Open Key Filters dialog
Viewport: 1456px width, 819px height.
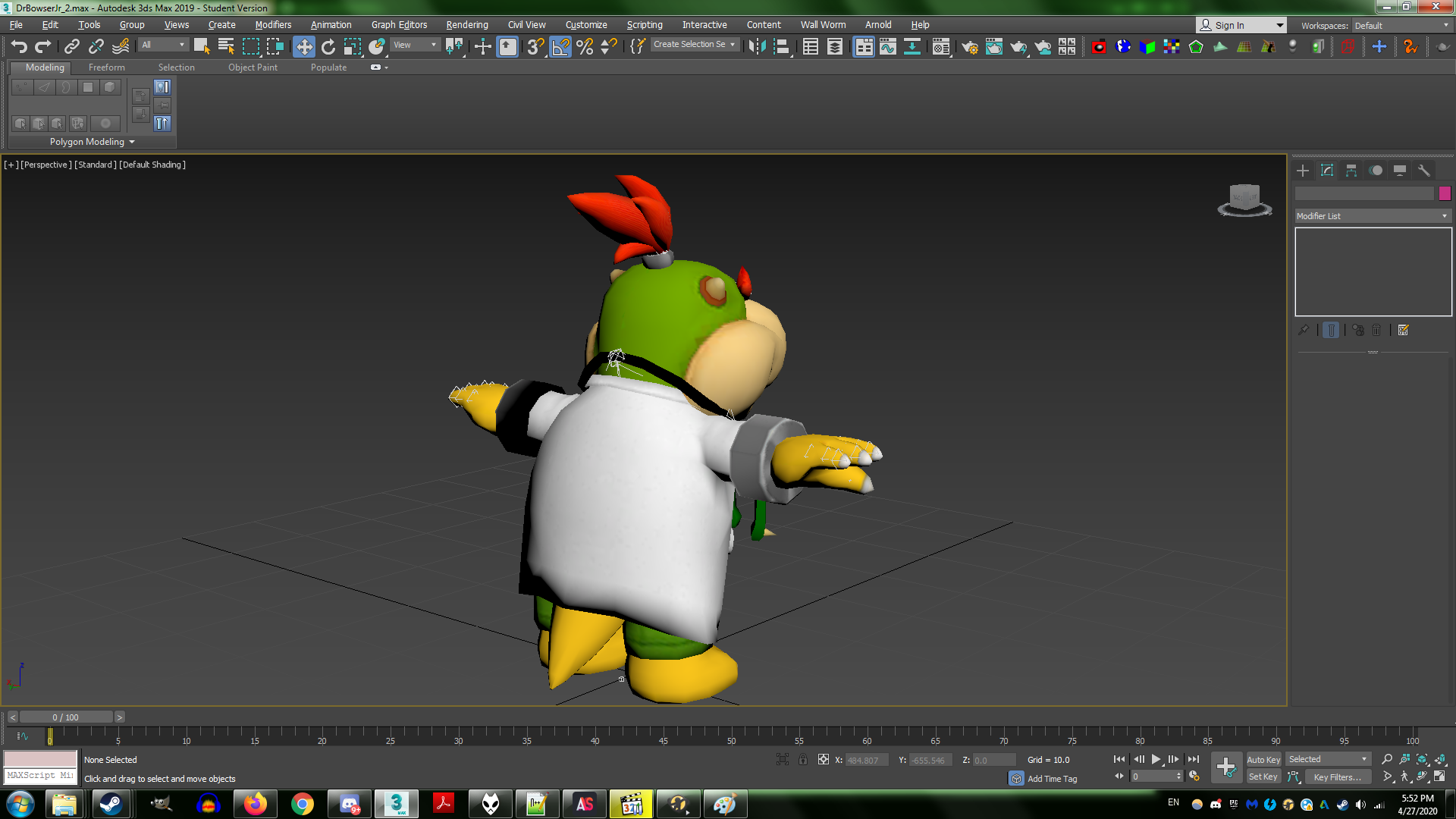(x=1338, y=777)
